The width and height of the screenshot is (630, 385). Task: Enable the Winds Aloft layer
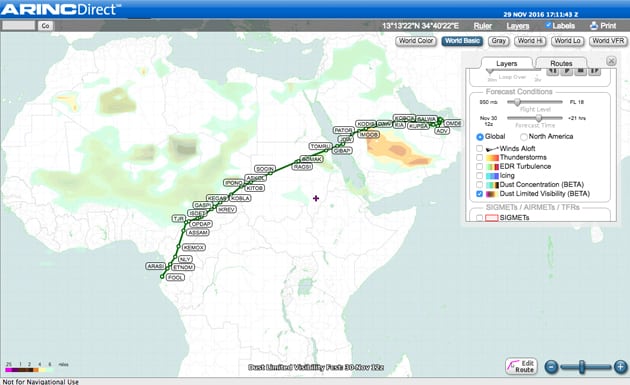point(479,148)
